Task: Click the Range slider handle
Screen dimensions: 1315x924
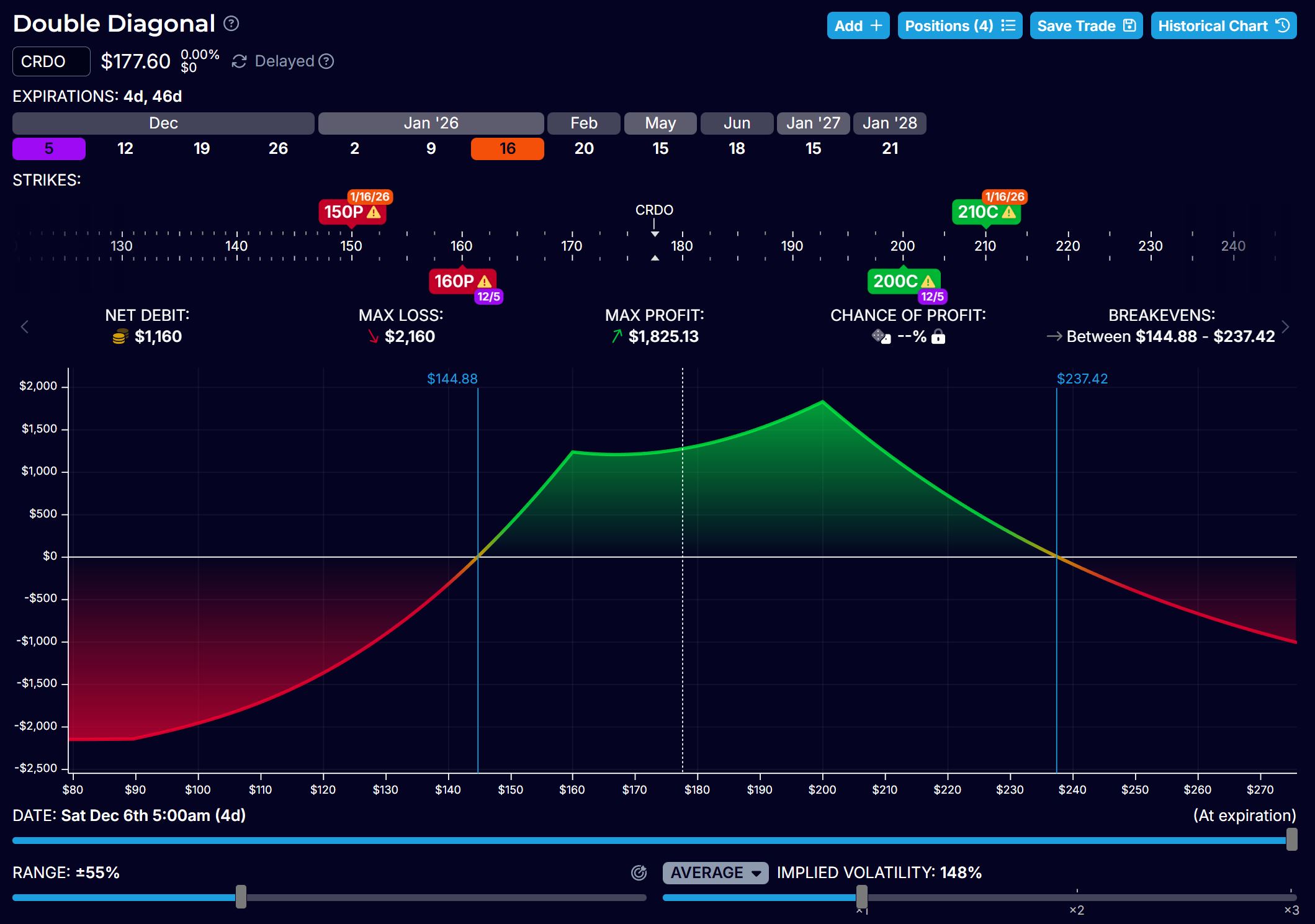Action: click(x=241, y=897)
